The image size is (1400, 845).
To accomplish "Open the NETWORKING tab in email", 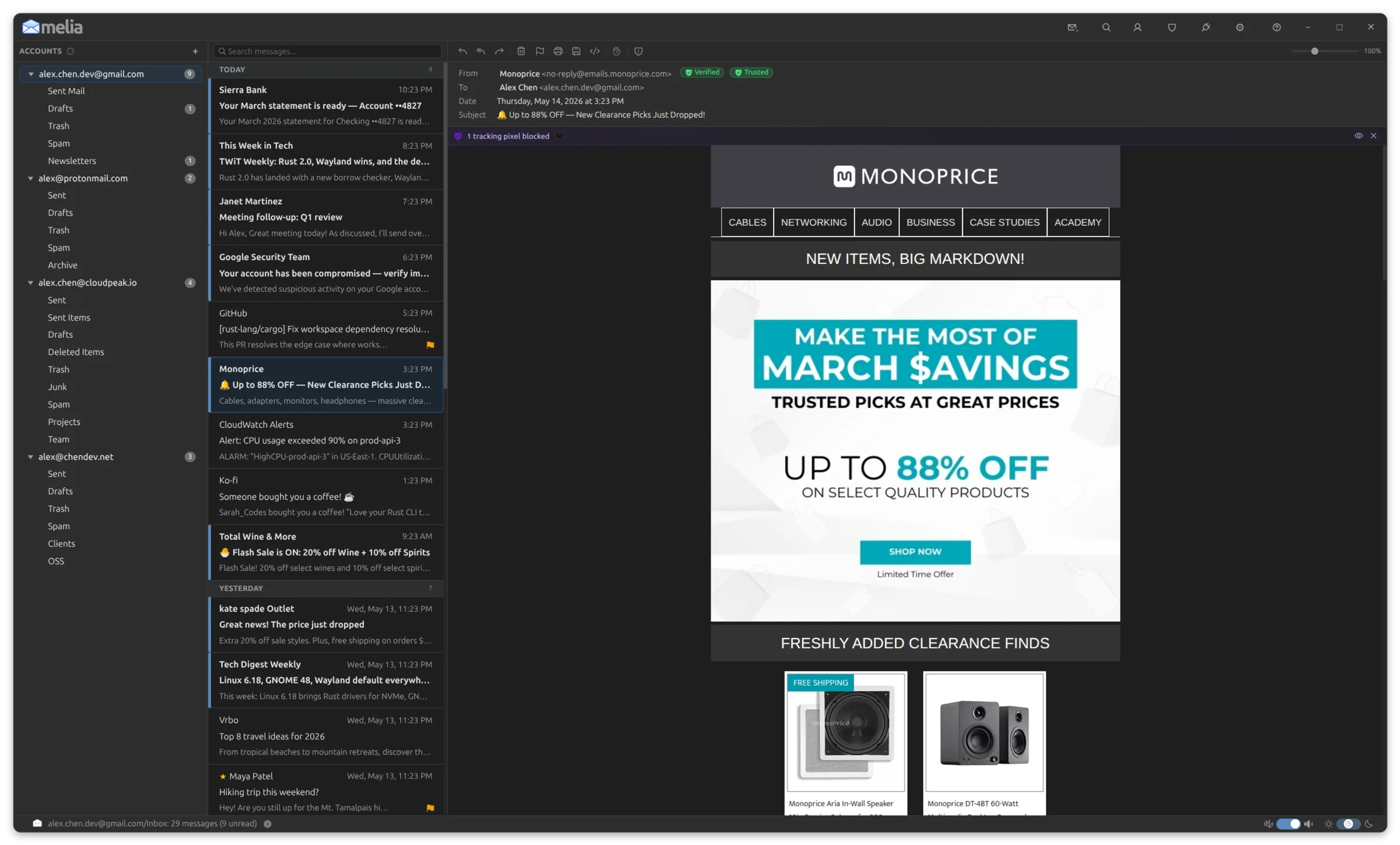I will [x=814, y=222].
